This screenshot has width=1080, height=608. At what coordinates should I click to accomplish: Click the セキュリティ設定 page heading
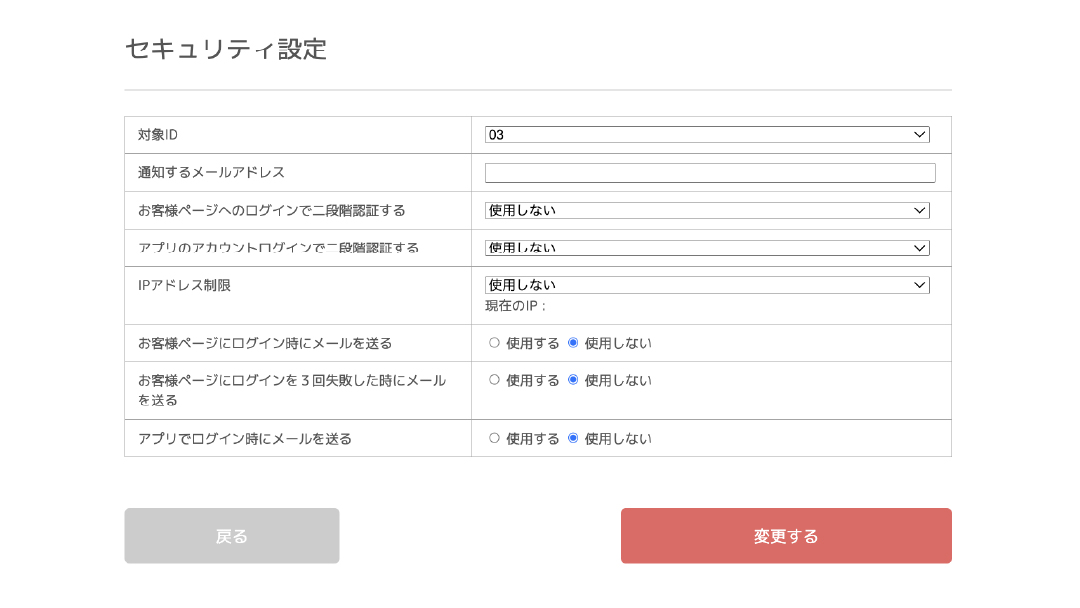coord(225,49)
